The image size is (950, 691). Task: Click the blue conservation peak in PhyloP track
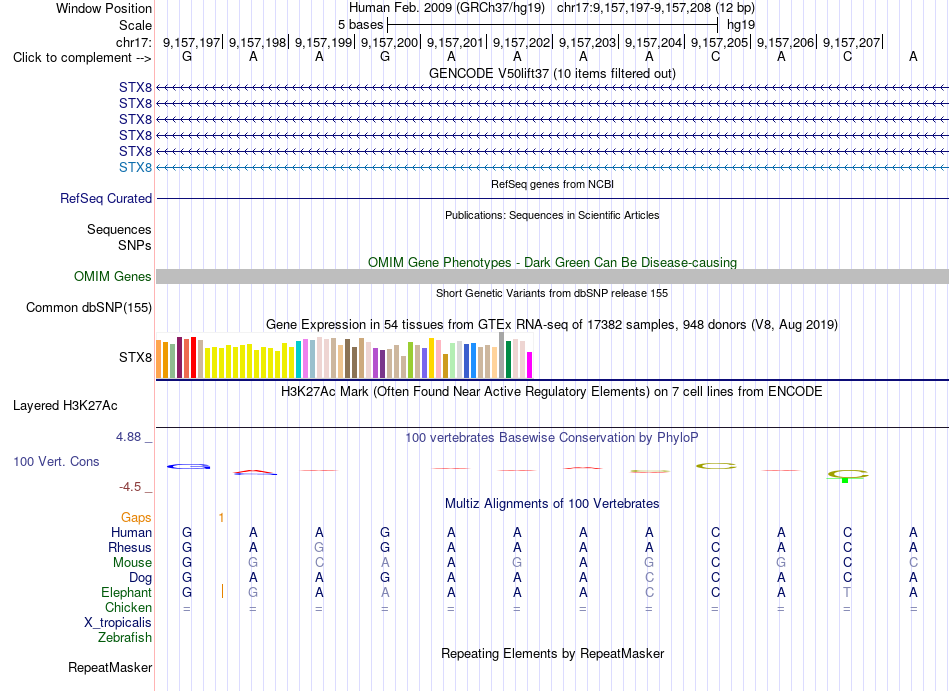point(188,466)
